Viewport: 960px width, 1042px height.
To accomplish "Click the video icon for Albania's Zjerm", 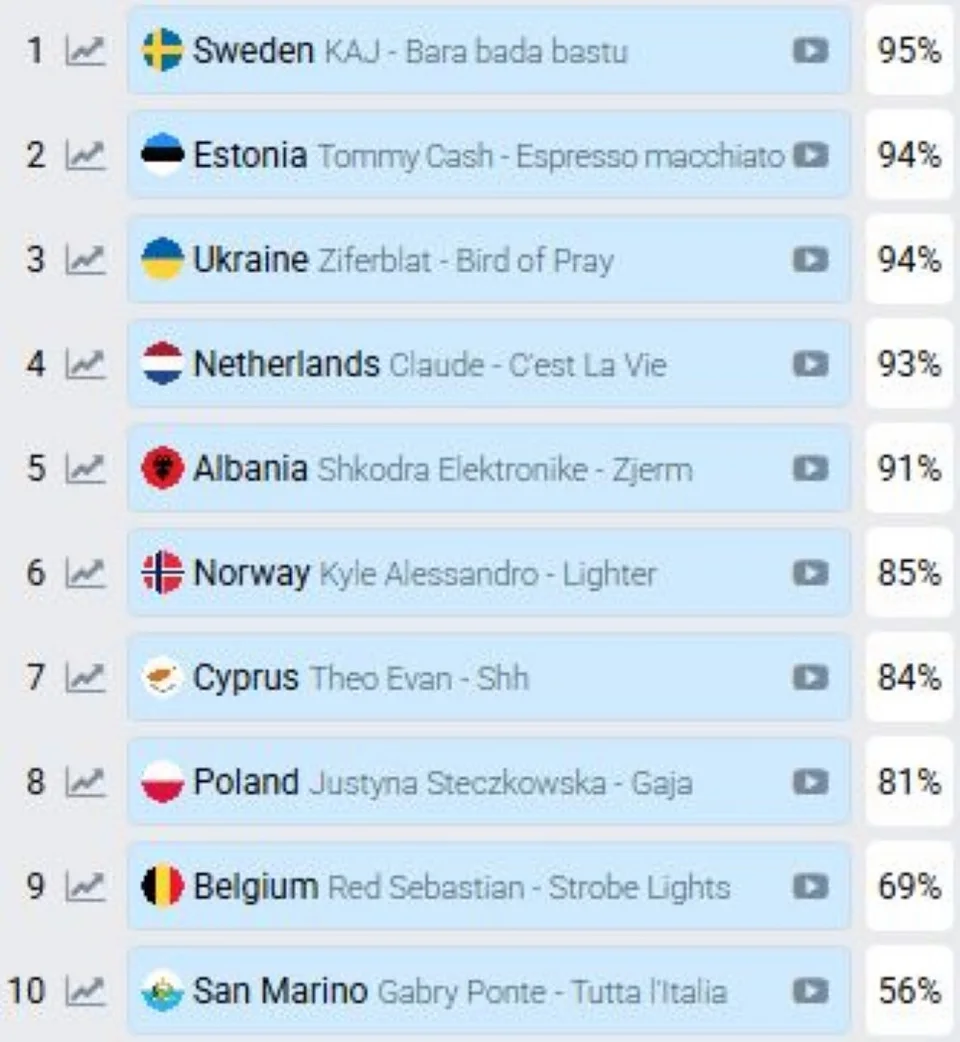I will pyautogui.click(x=811, y=469).
